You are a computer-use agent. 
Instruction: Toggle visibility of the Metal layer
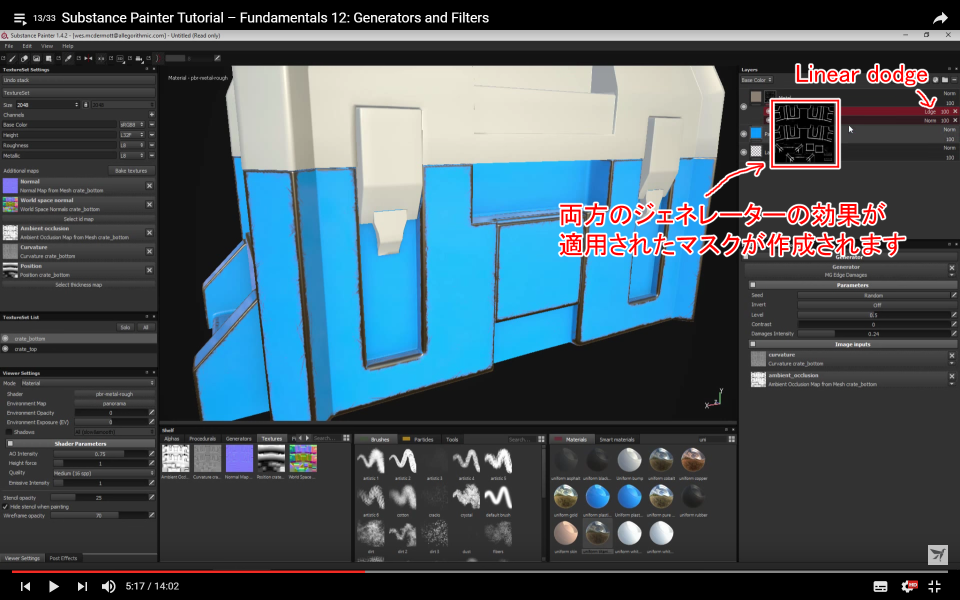(744, 107)
